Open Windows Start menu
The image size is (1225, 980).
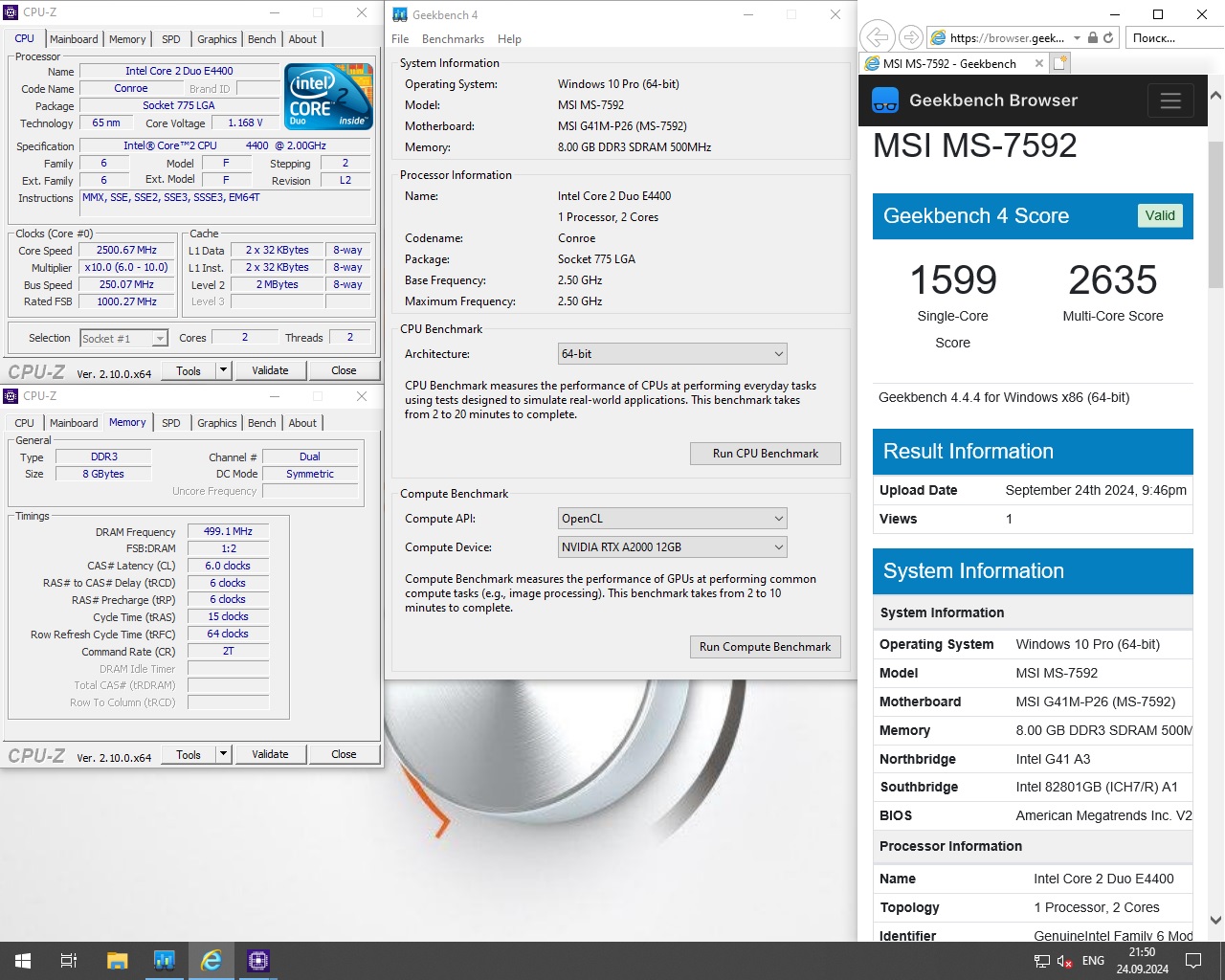coord(23,961)
